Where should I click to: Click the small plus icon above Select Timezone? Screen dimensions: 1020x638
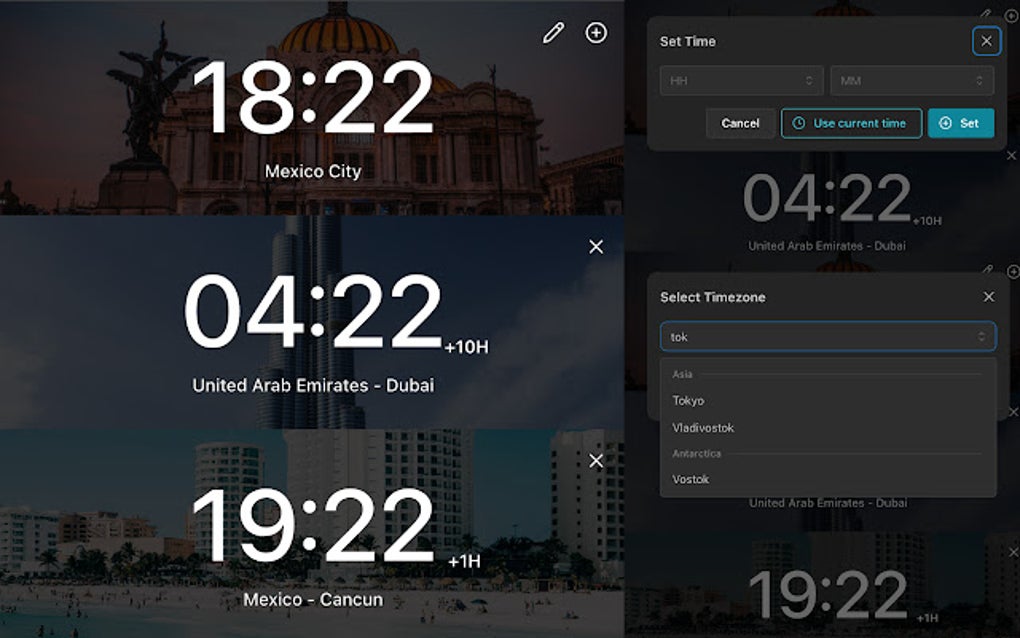coord(1014,272)
